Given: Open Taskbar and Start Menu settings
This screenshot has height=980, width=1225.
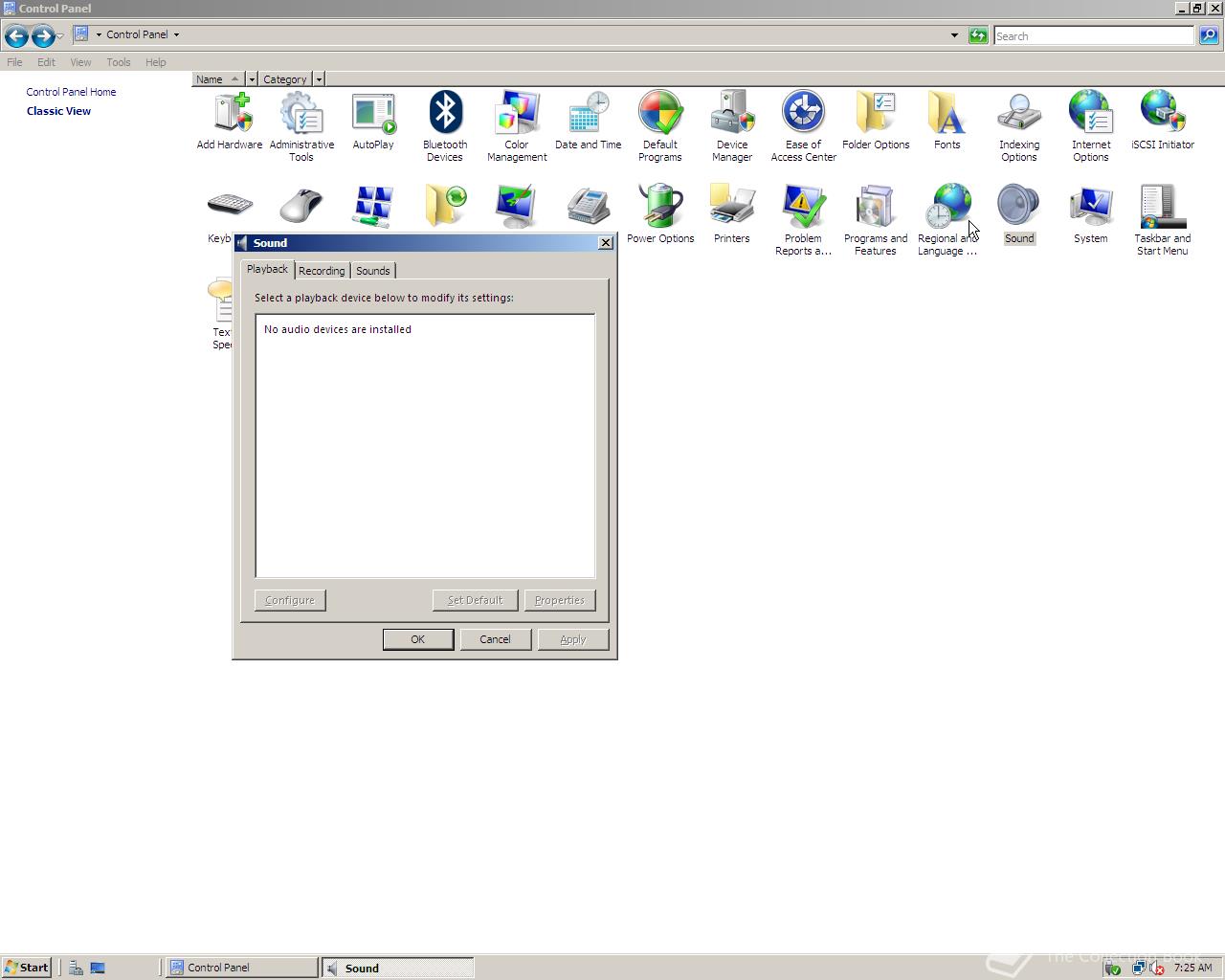Looking at the screenshot, I should tap(1163, 220).
